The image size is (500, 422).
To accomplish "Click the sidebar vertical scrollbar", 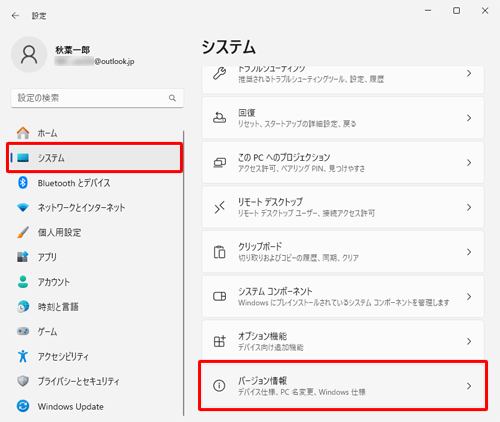I will point(183,273).
